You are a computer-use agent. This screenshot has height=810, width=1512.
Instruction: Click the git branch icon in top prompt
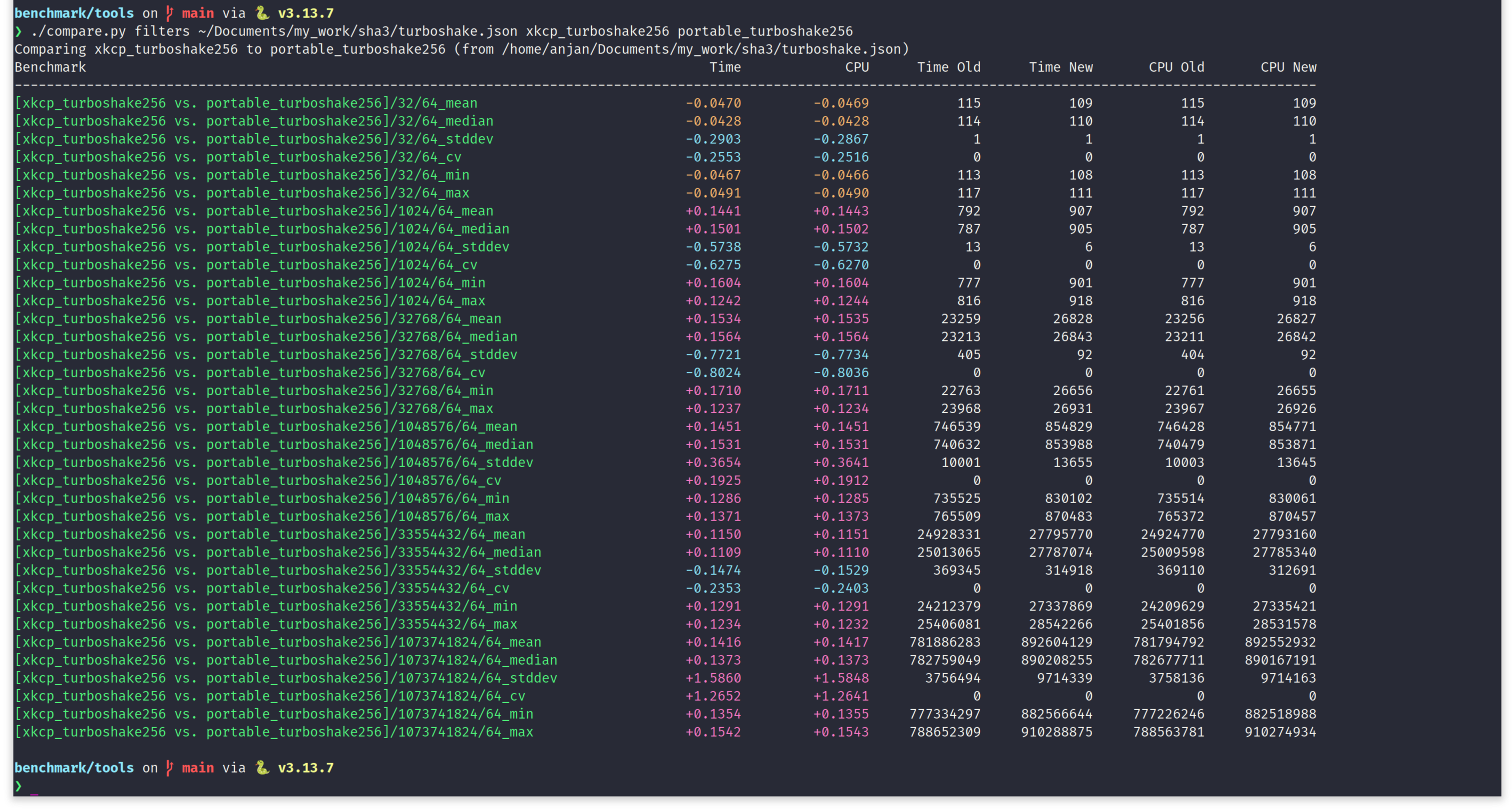170,12
